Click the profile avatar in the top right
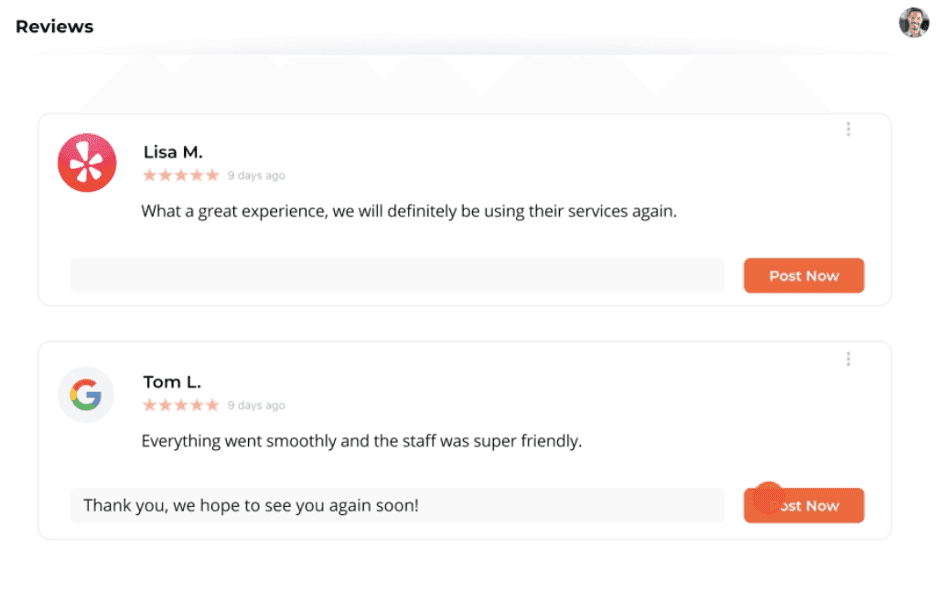This screenshot has width=936, height=606. click(914, 21)
